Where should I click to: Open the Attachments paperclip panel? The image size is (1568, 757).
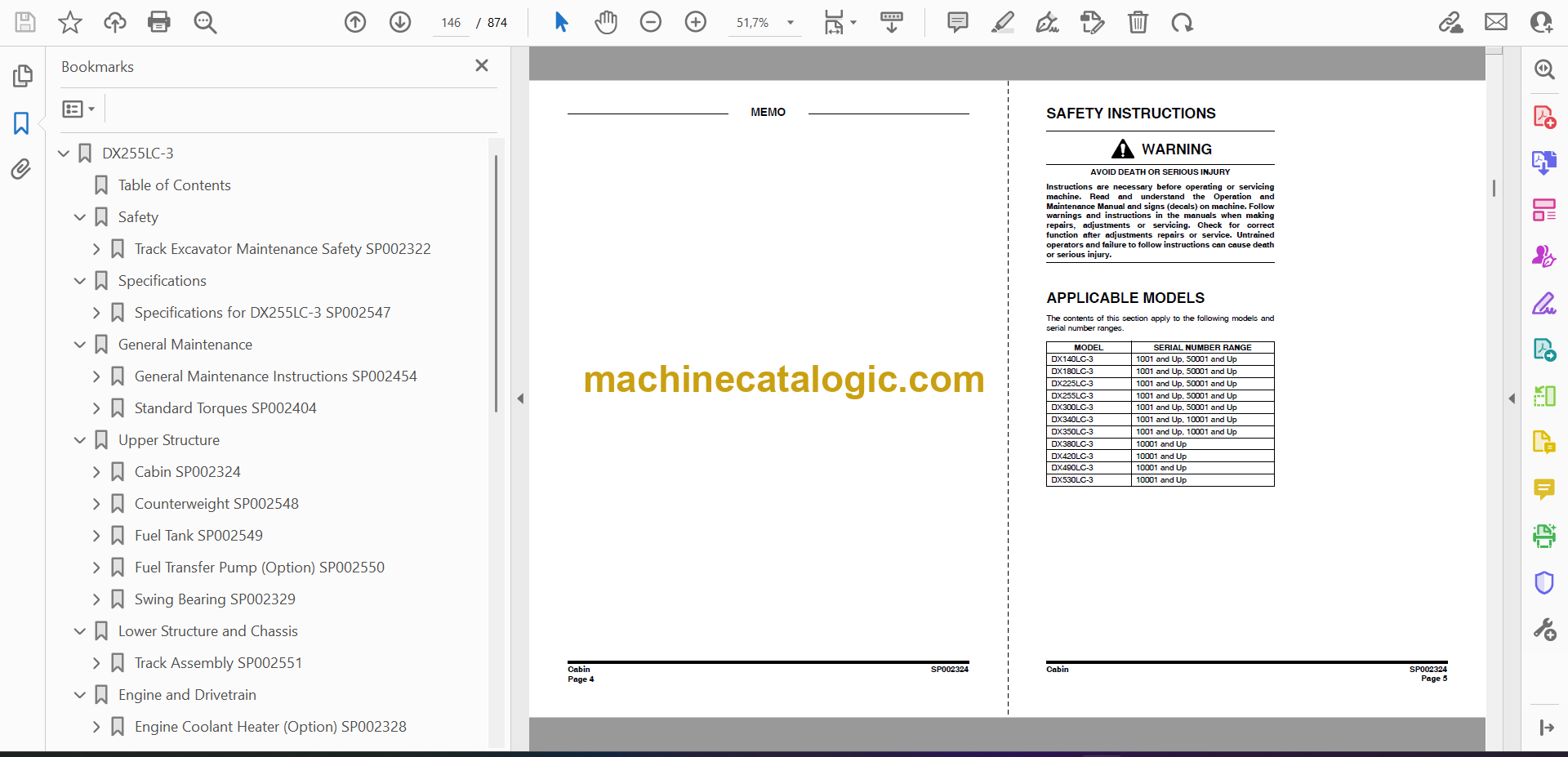pyautogui.click(x=21, y=169)
